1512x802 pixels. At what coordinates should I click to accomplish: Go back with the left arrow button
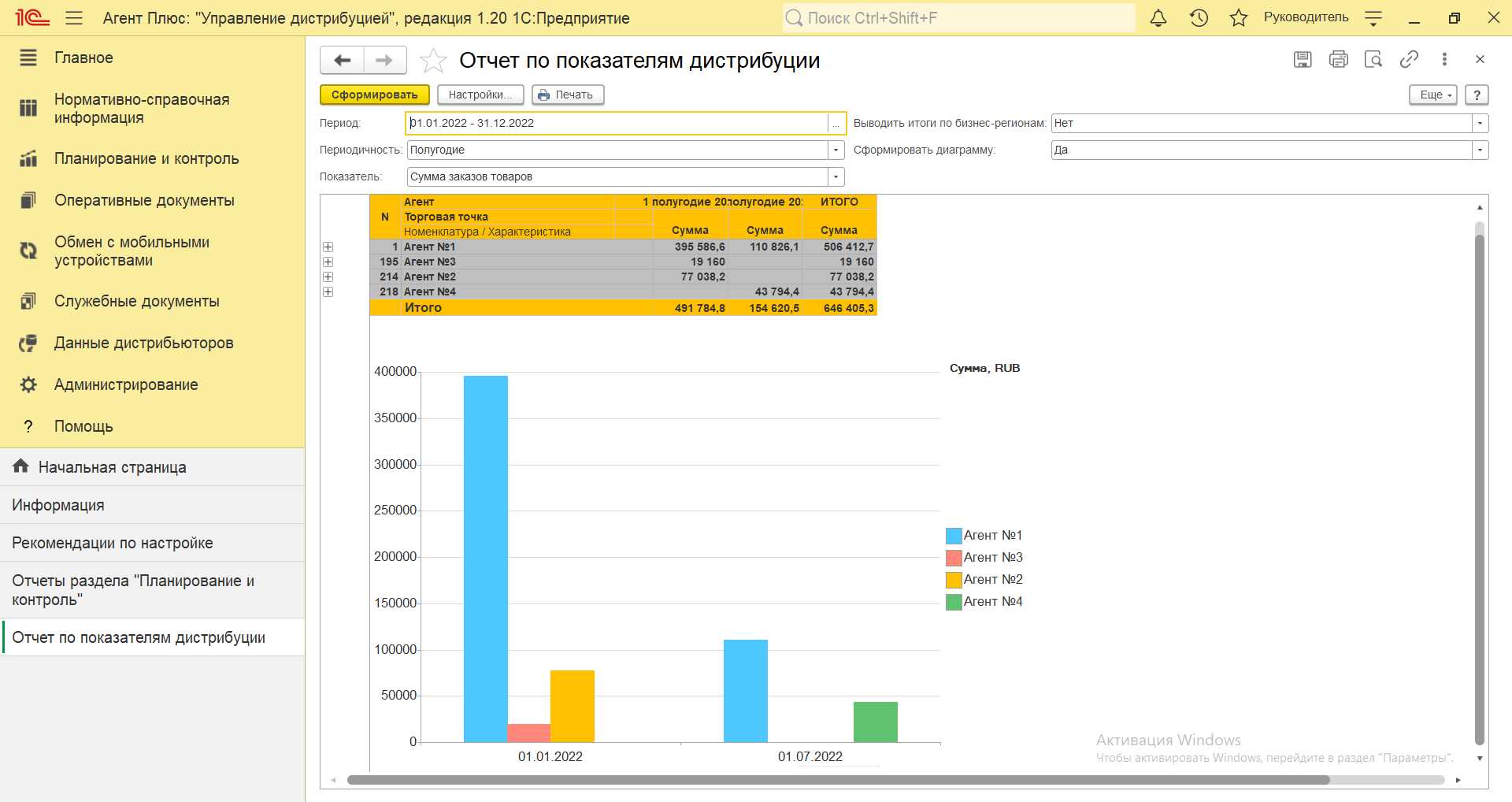point(343,60)
